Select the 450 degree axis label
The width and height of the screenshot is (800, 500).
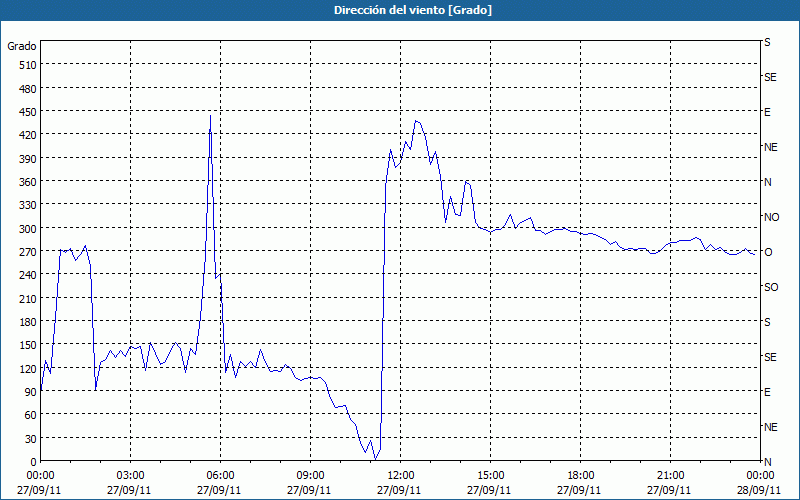[x=28, y=112]
